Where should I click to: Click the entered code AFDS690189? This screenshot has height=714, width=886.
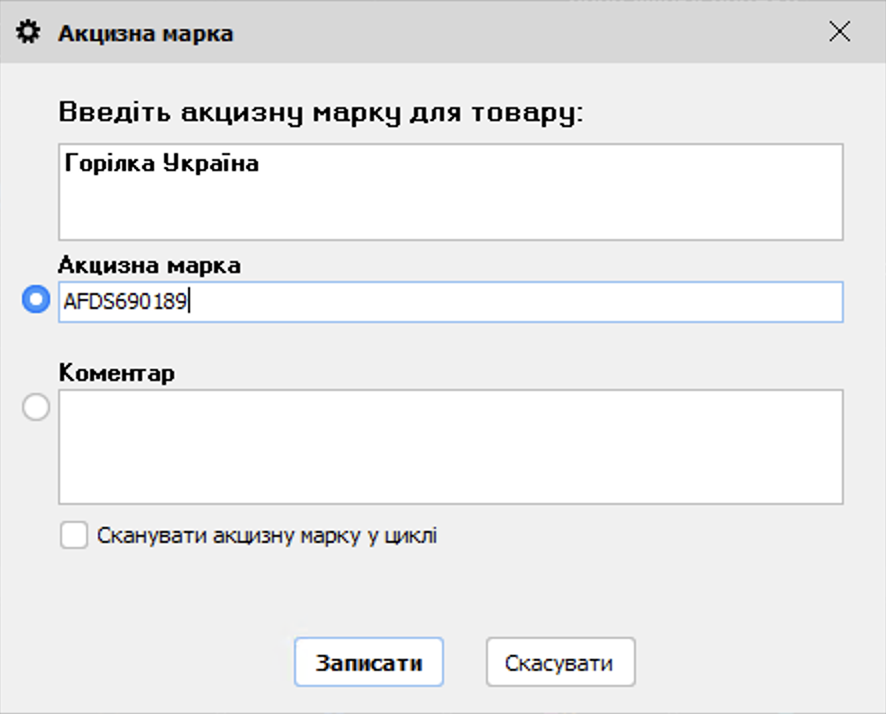(126, 301)
